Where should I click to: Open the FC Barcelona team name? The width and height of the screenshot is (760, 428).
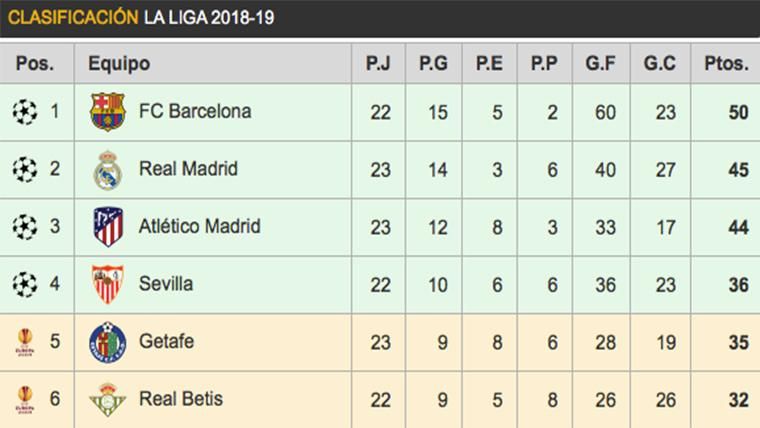pyautogui.click(x=194, y=111)
